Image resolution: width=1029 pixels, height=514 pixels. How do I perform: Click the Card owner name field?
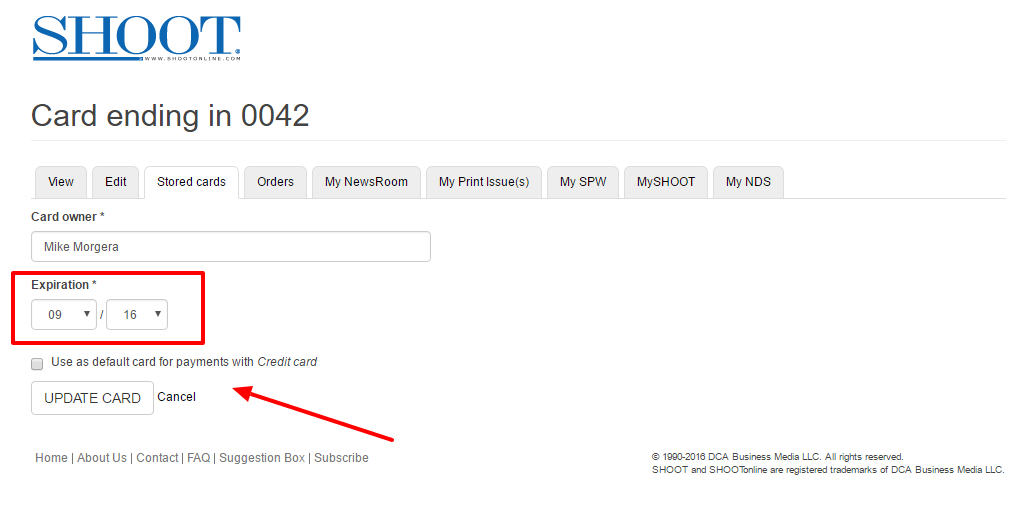231,247
